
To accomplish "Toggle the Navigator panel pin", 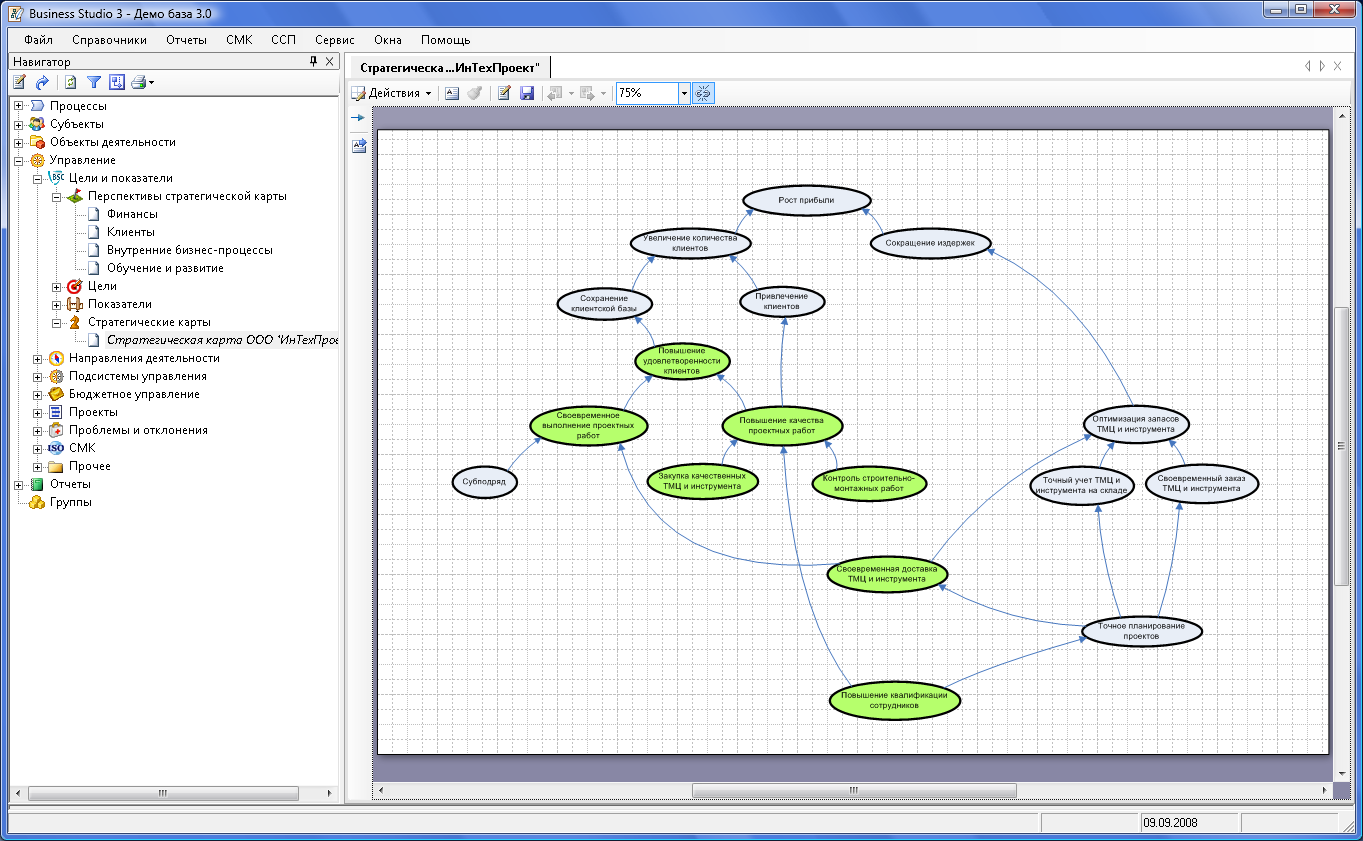I will (313, 62).
